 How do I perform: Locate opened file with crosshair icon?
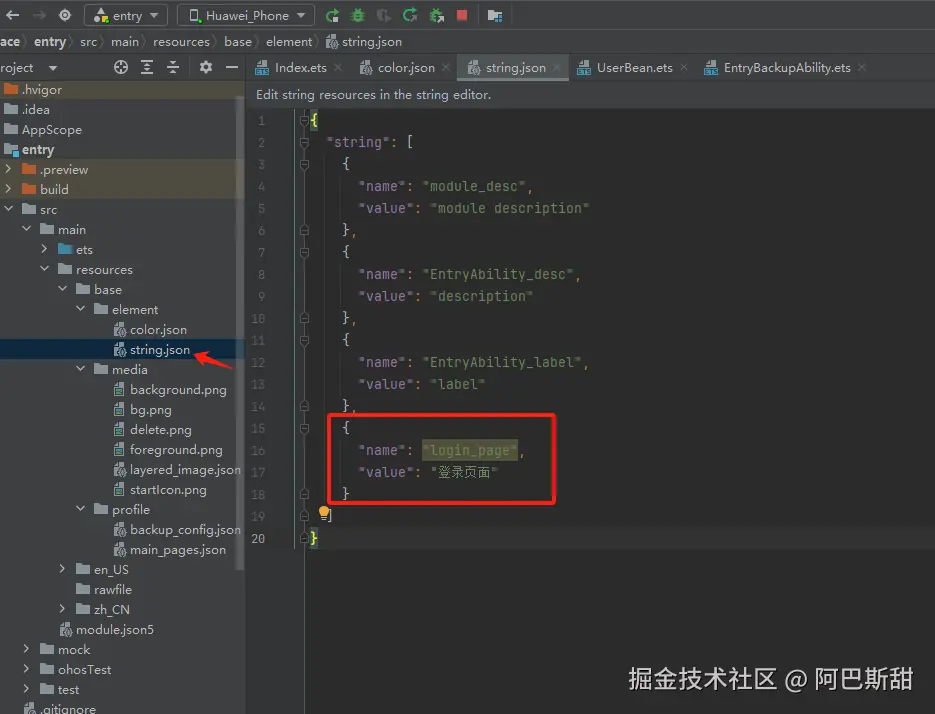click(x=121, y=67)
